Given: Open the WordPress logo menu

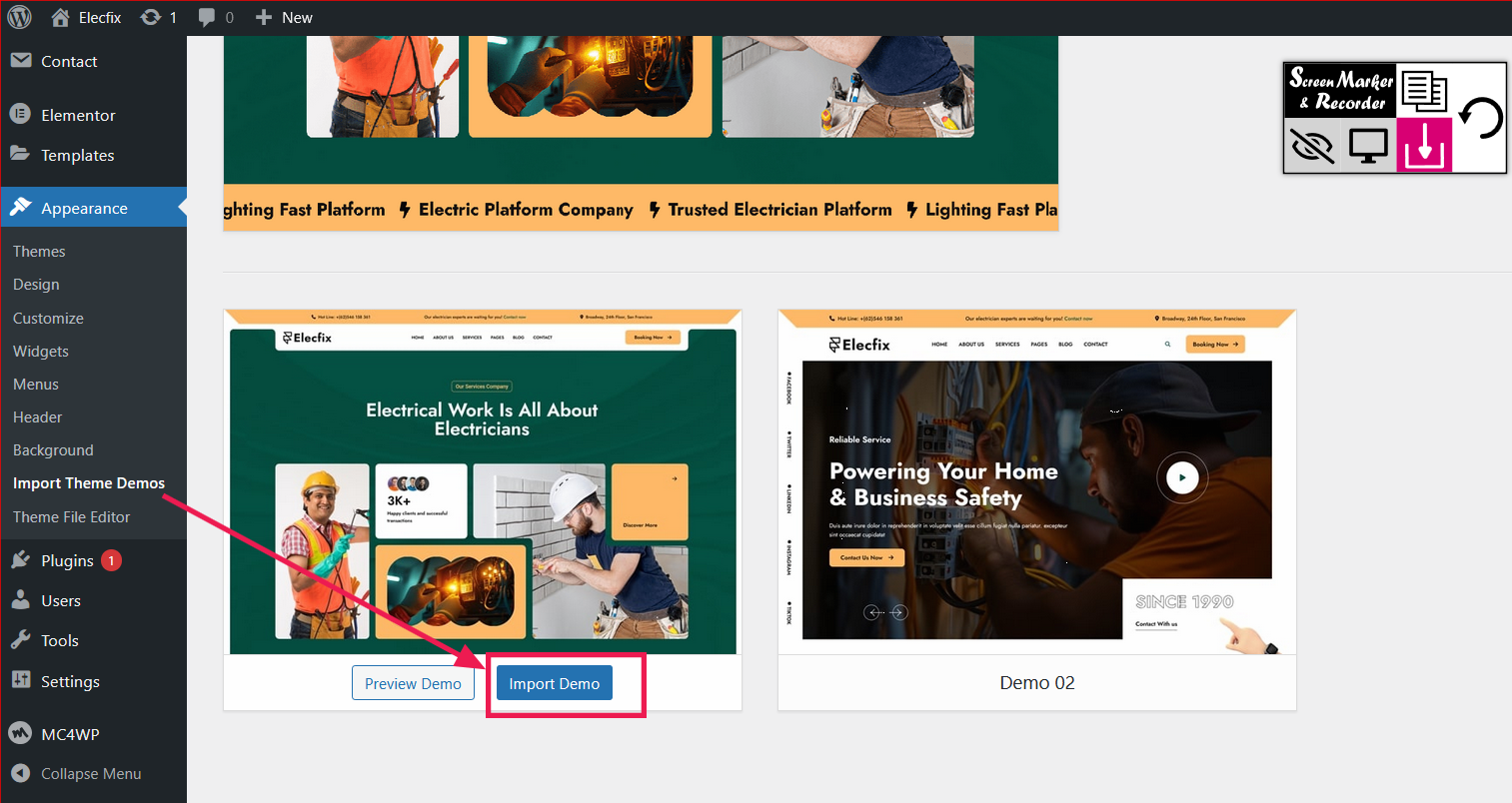Looking at the screenshot, I should tap(20, 17).
